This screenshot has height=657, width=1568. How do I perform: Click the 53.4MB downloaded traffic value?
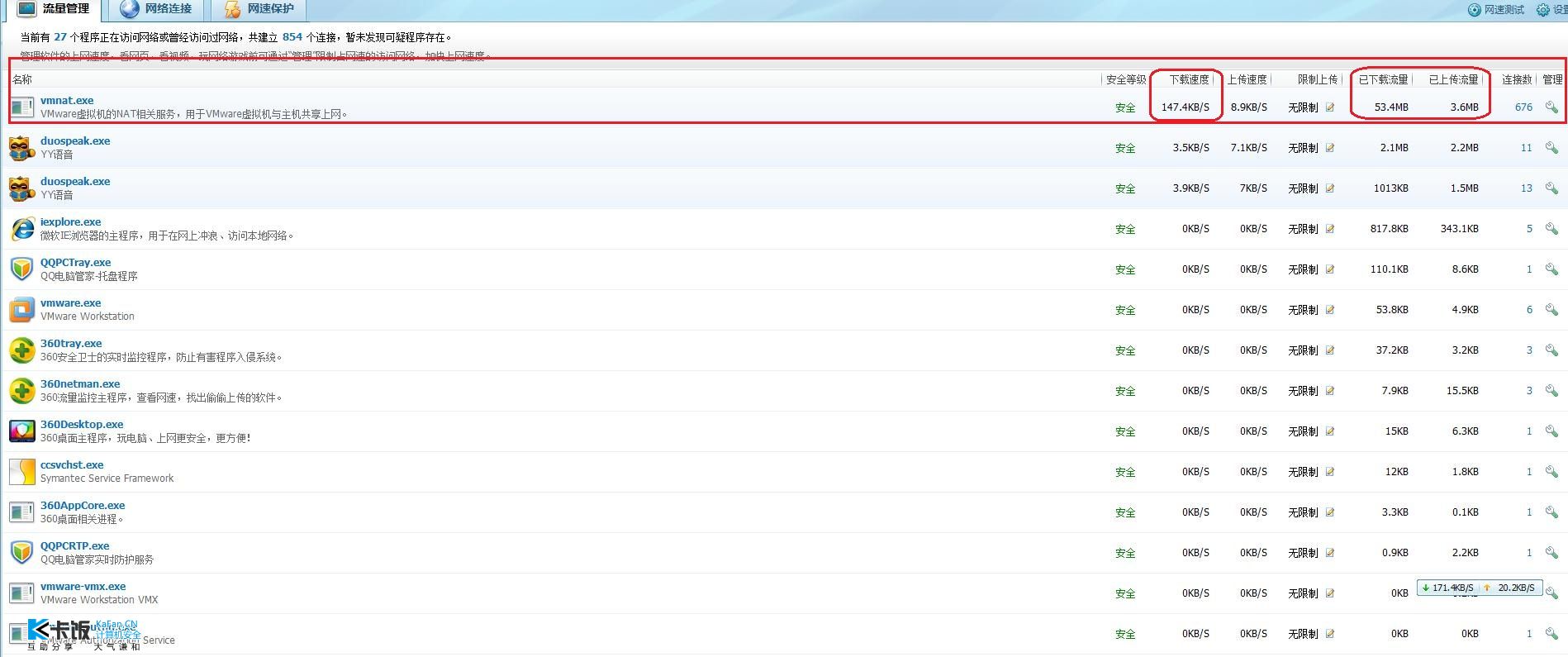pyautogui.click(x=1391, y=107)
